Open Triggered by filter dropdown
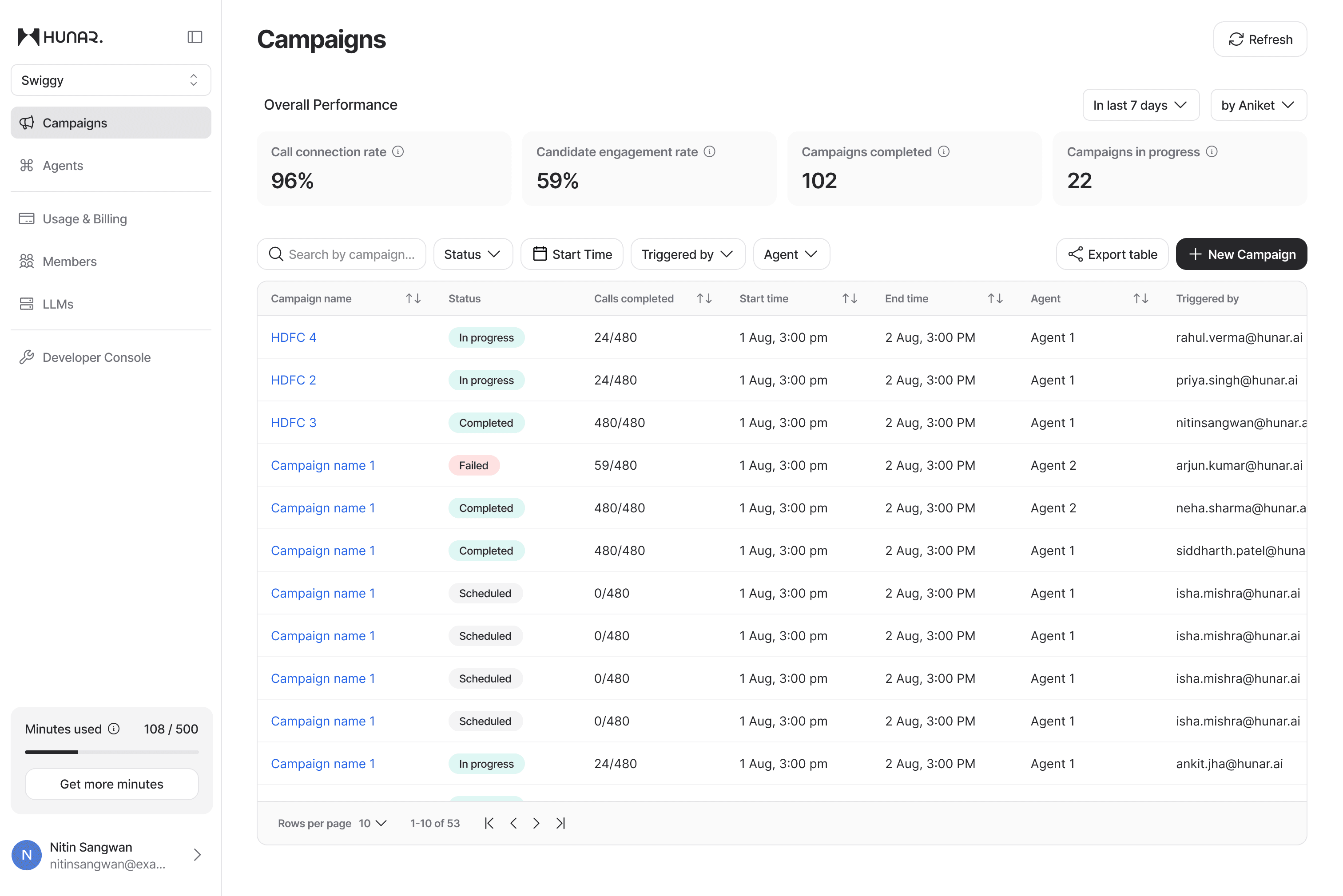Viewport: 1343px width, 896px height. pos(687,254)
